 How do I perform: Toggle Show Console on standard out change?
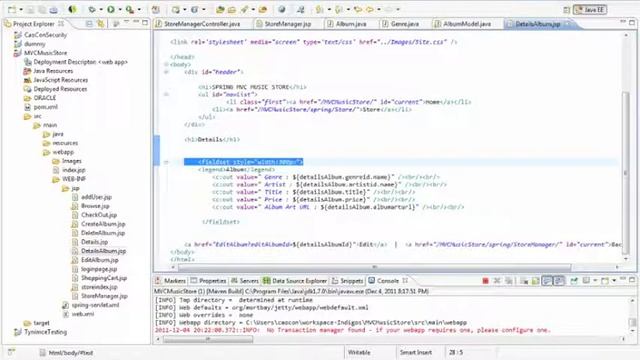click(x=547, y=281)
